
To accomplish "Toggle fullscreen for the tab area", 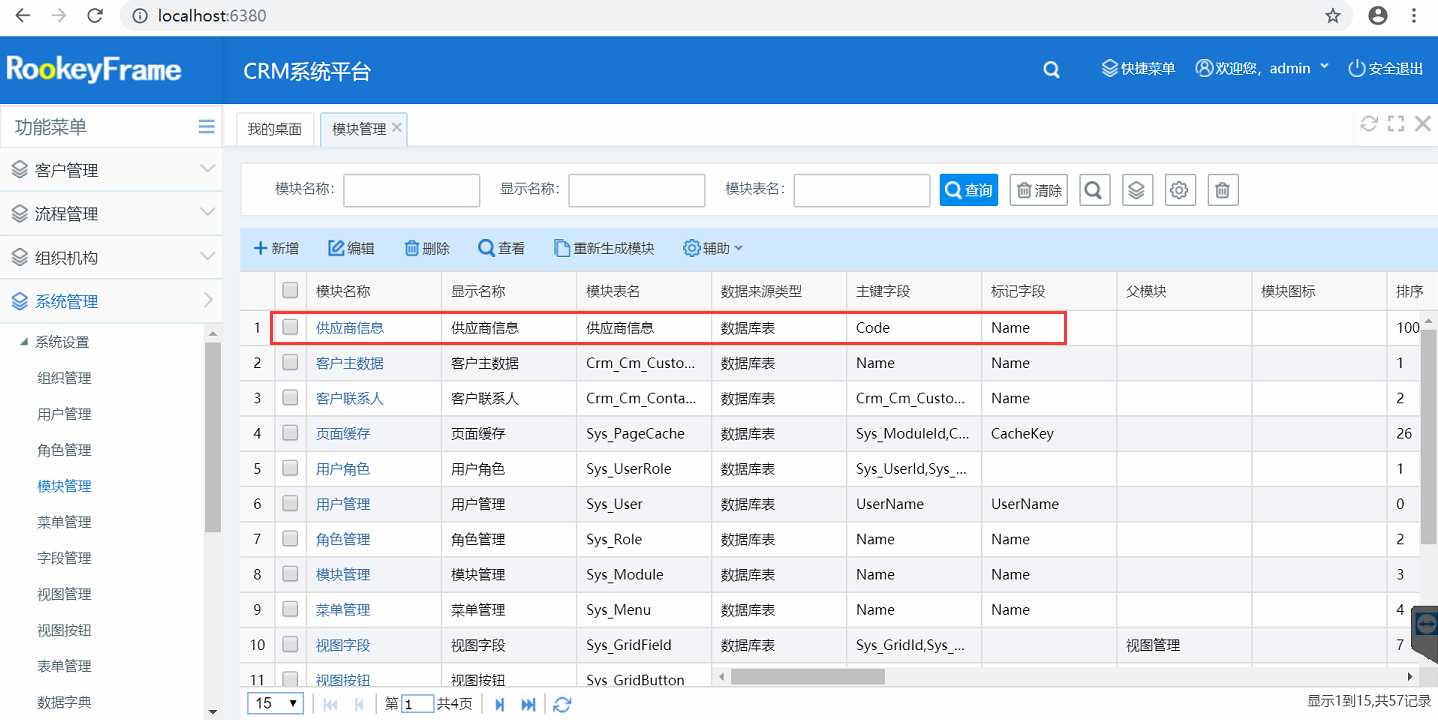I will [1396, 124].
